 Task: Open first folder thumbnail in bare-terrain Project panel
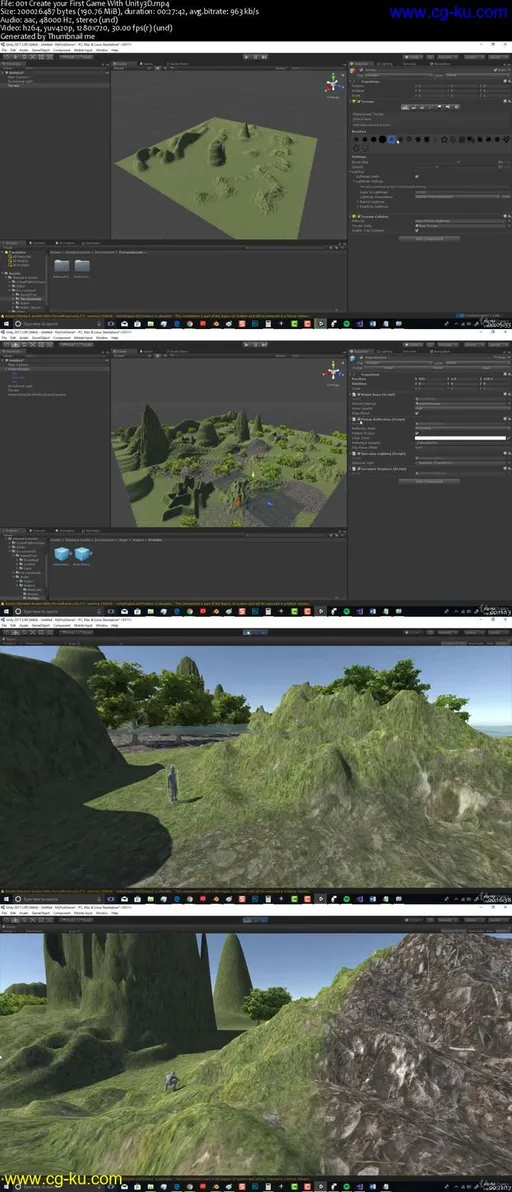pos(62,265)
